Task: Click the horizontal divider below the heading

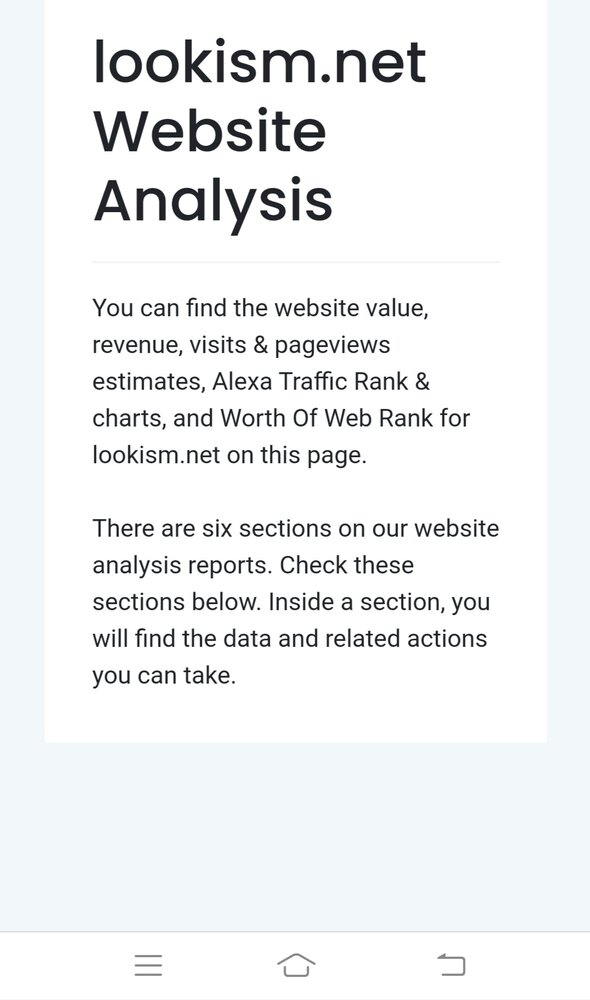Action: (296, 262)
